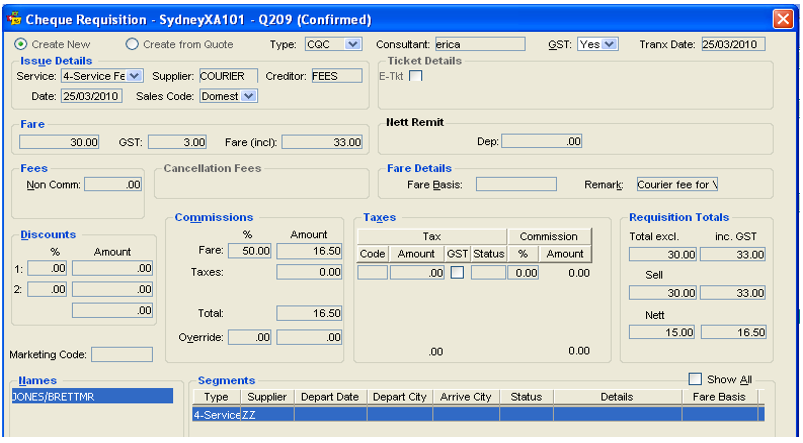The image size is (803, 443).
Task: Click the Commissions Fare amount field 16.50
Action: coord(309,250)
